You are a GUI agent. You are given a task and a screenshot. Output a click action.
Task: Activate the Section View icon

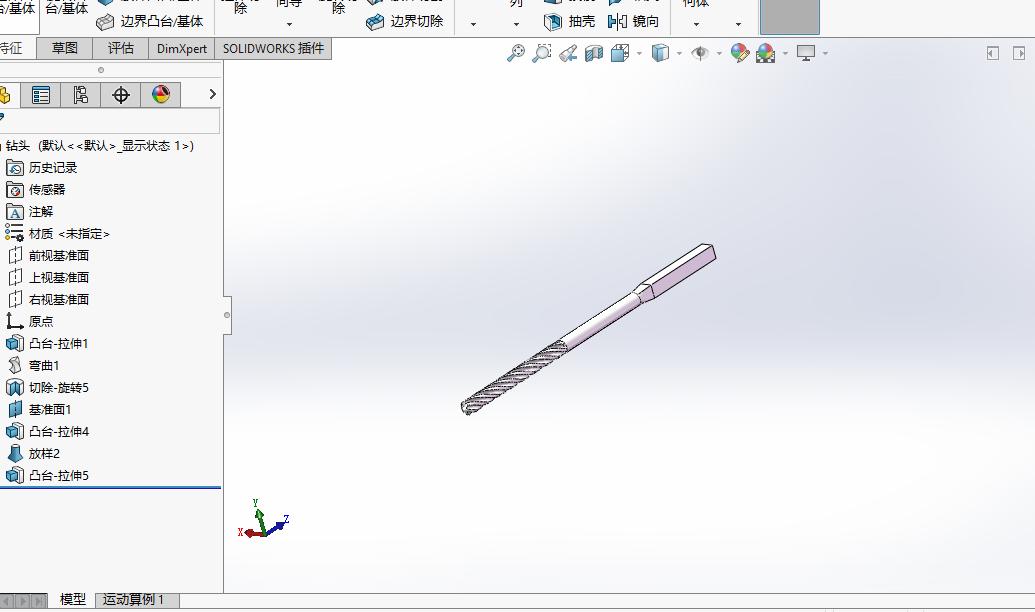594,53
